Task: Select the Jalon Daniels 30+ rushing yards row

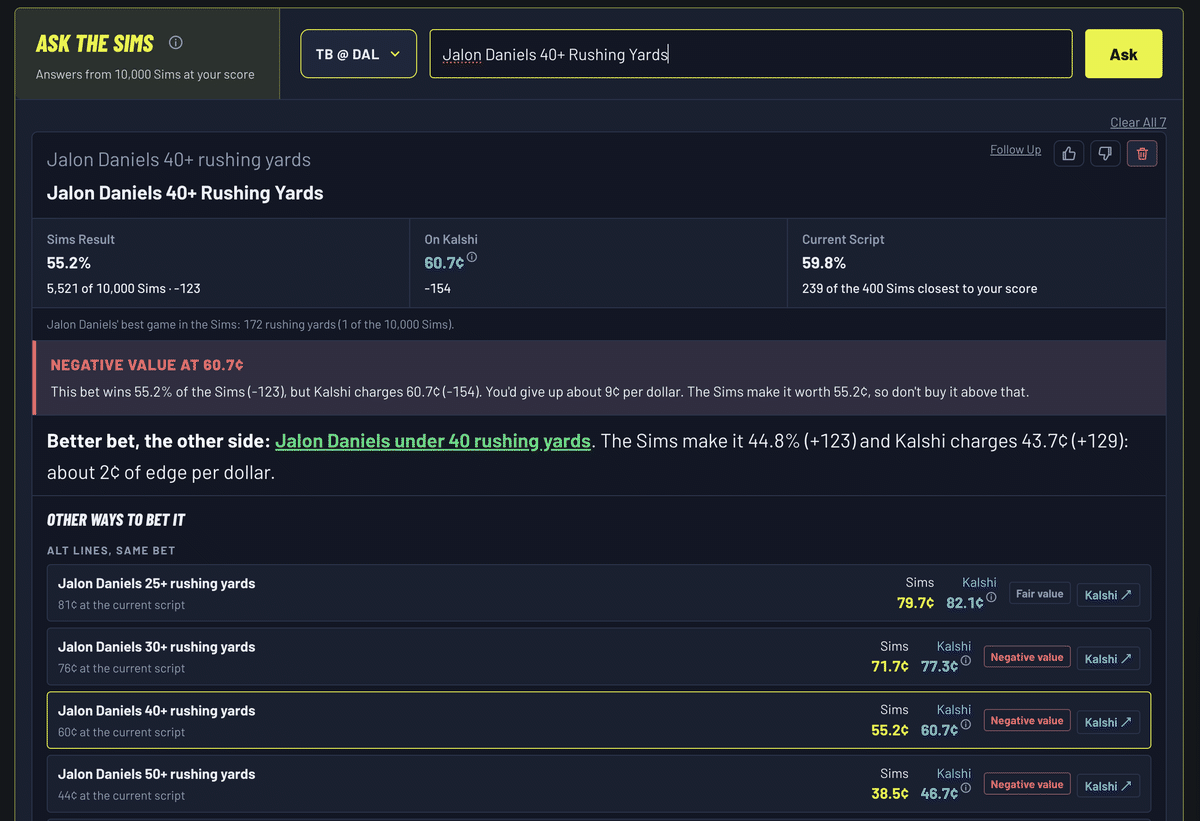Action: [x=599, y=657]
